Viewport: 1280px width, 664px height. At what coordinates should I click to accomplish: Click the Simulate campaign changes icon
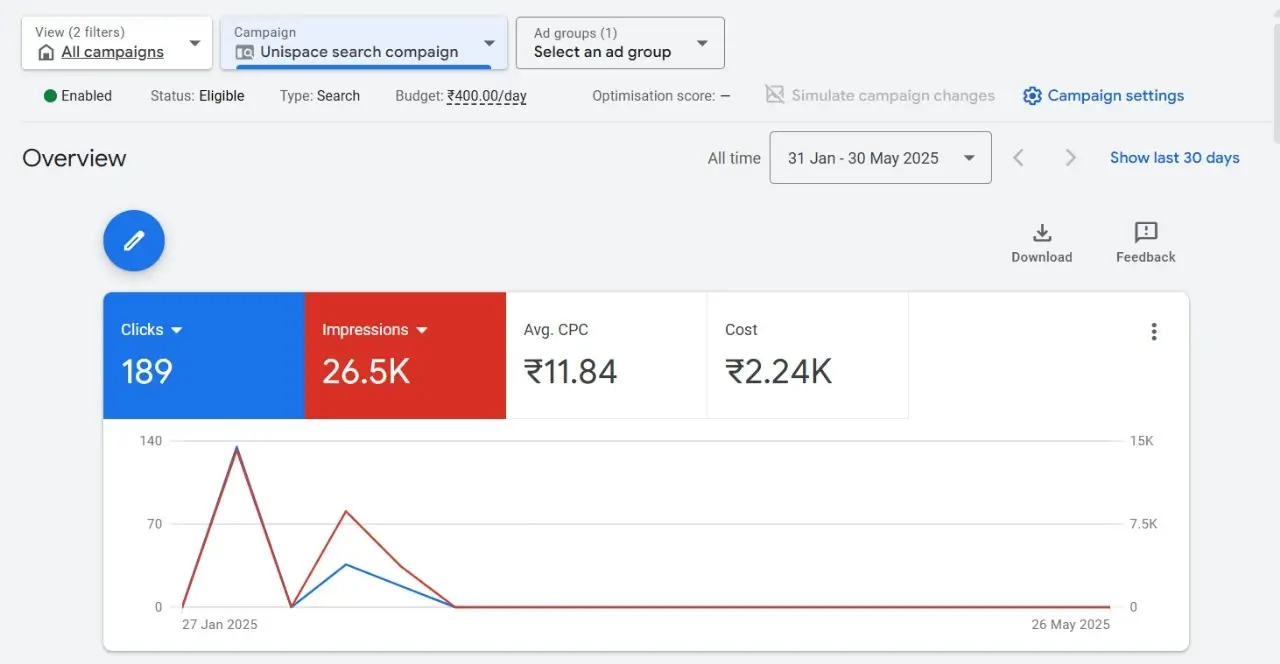[774, 95]
